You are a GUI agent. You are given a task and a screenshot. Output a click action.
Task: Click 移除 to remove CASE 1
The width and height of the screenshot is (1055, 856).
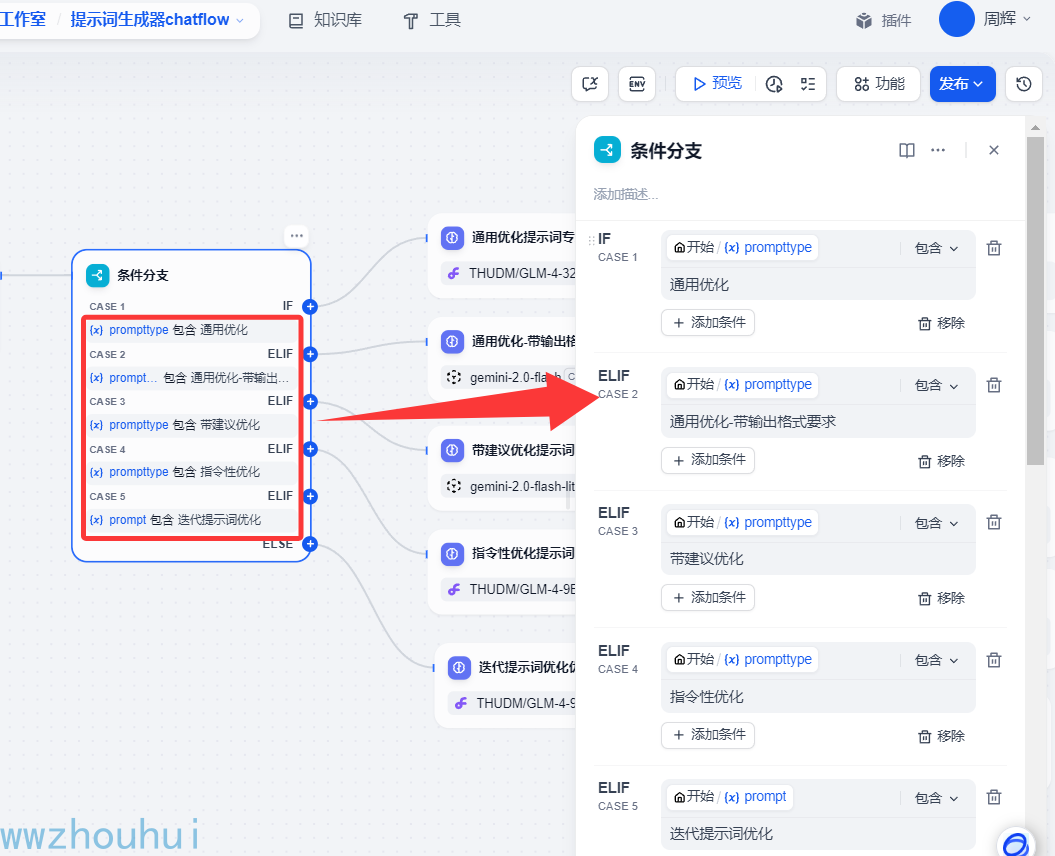pos(941,324)
